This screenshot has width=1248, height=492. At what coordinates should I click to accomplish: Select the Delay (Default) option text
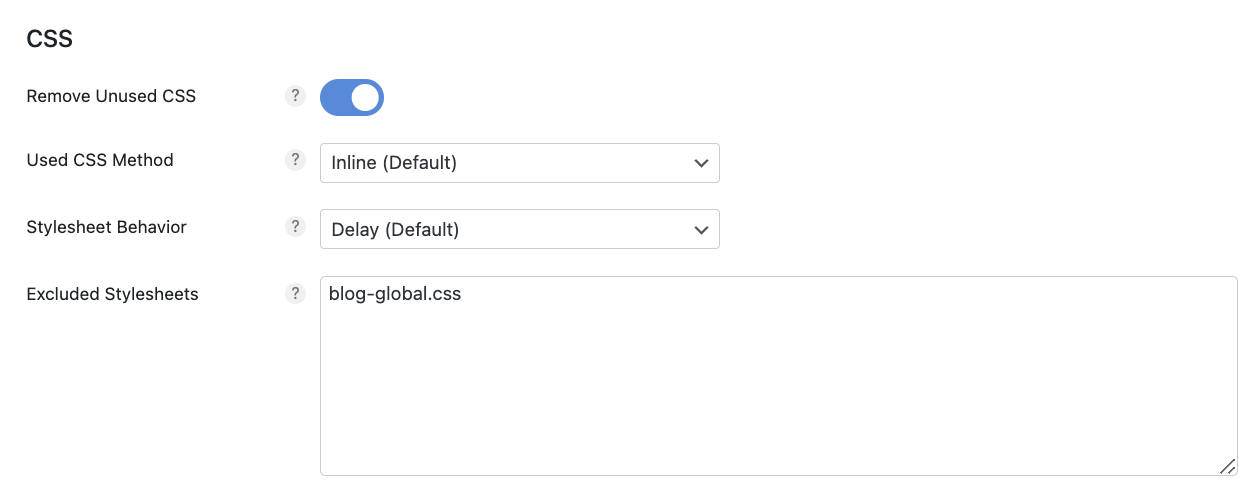click(x=395, y=230)
